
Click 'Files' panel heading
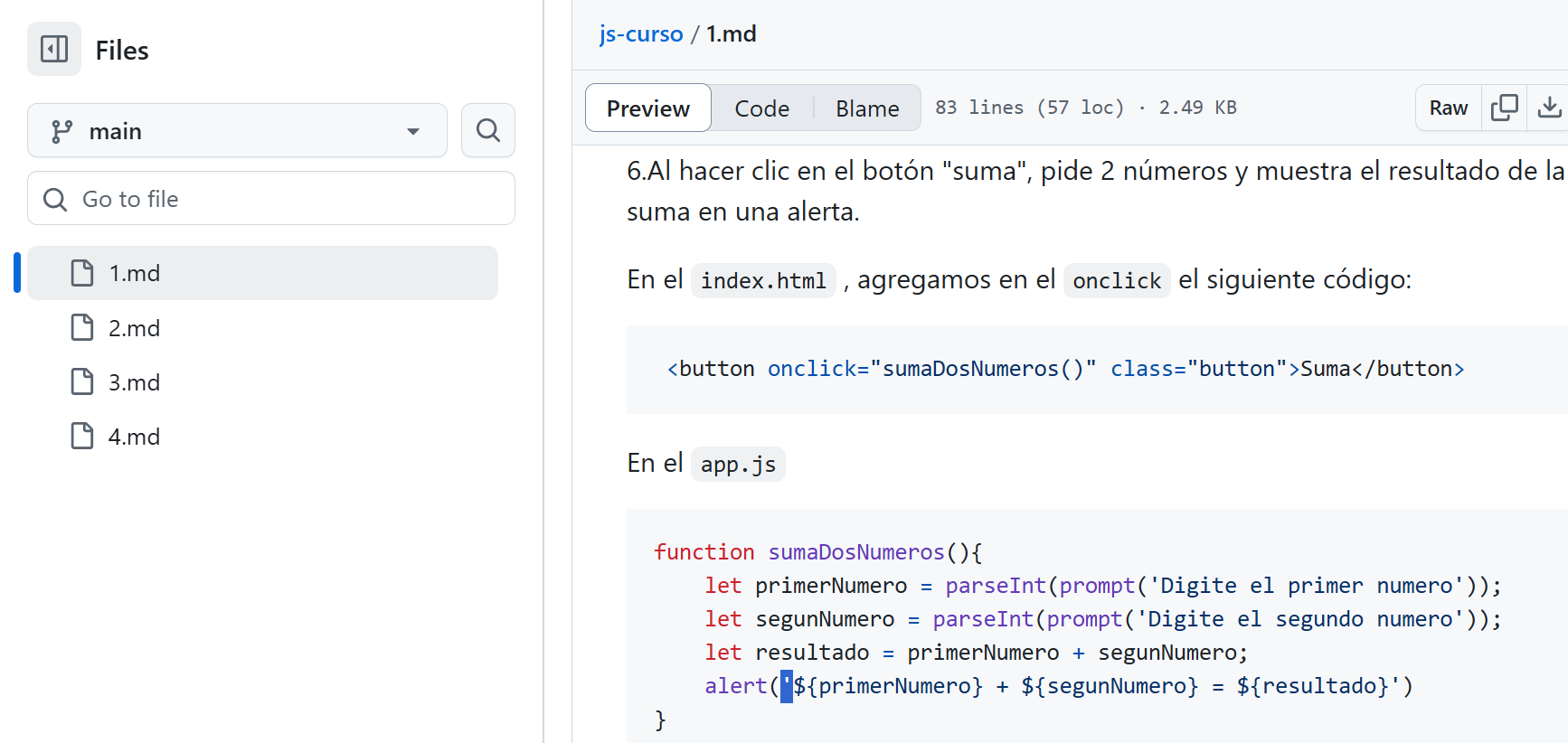[x=122, y=51]
